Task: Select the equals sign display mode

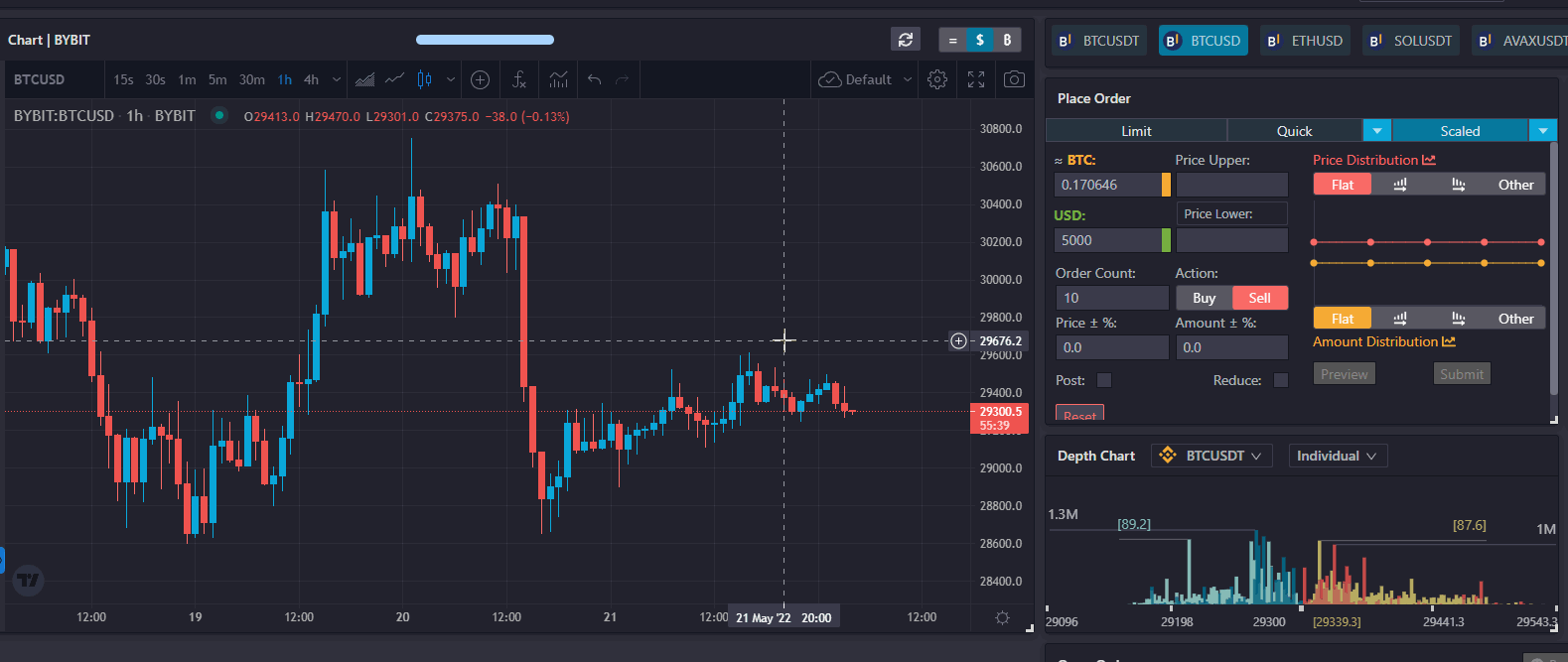Action: tap(952, 41)
